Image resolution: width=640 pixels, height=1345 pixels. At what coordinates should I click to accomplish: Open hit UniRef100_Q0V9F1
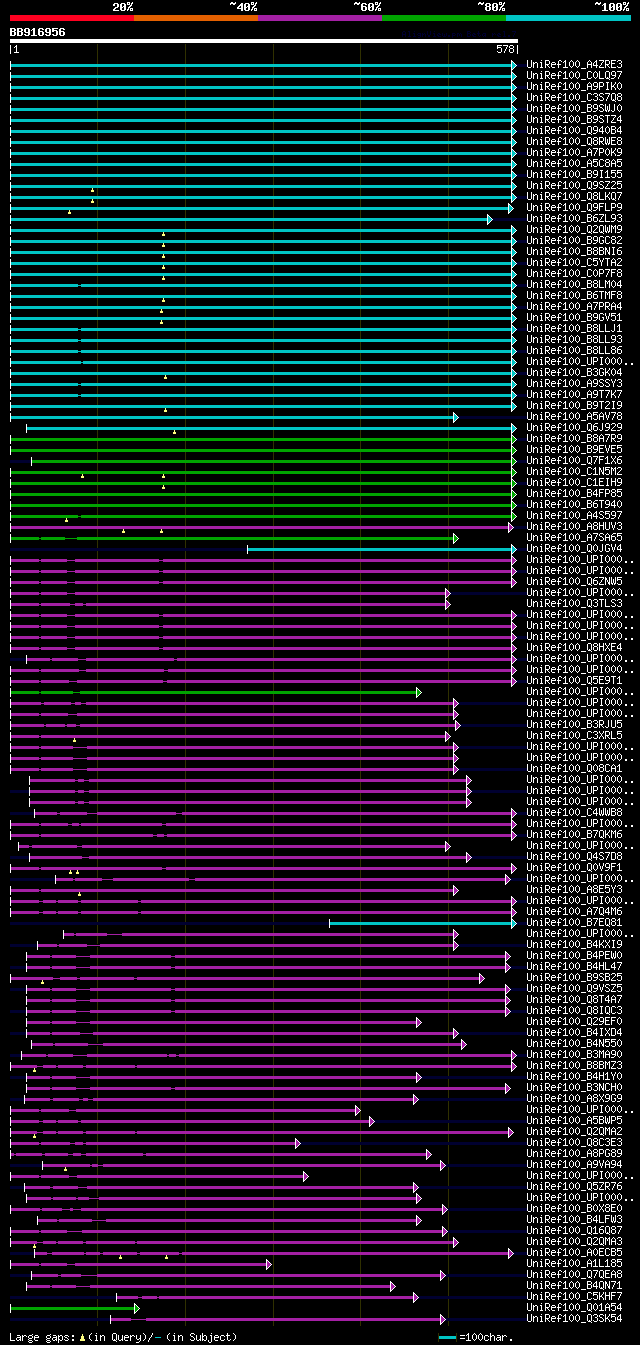(574, 867)
